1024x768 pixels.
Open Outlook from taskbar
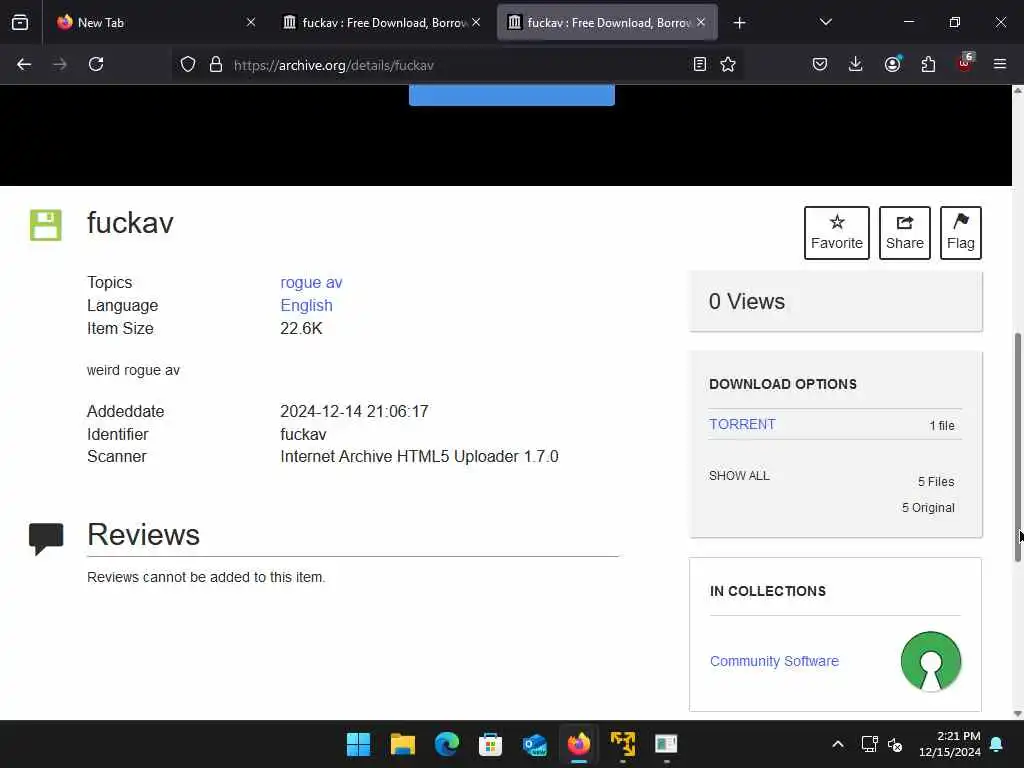pos(535,744)
